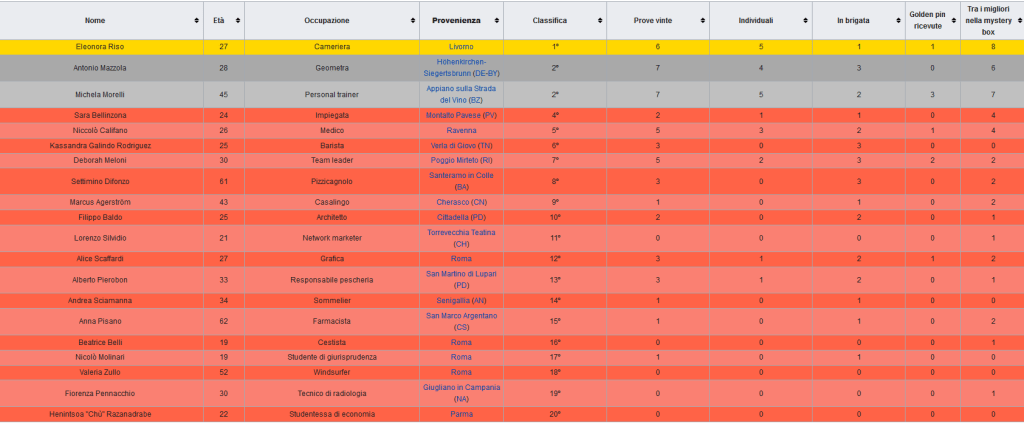Sort by Occupazione using its arrow icon
The image size is (1024, 424).
411,20
